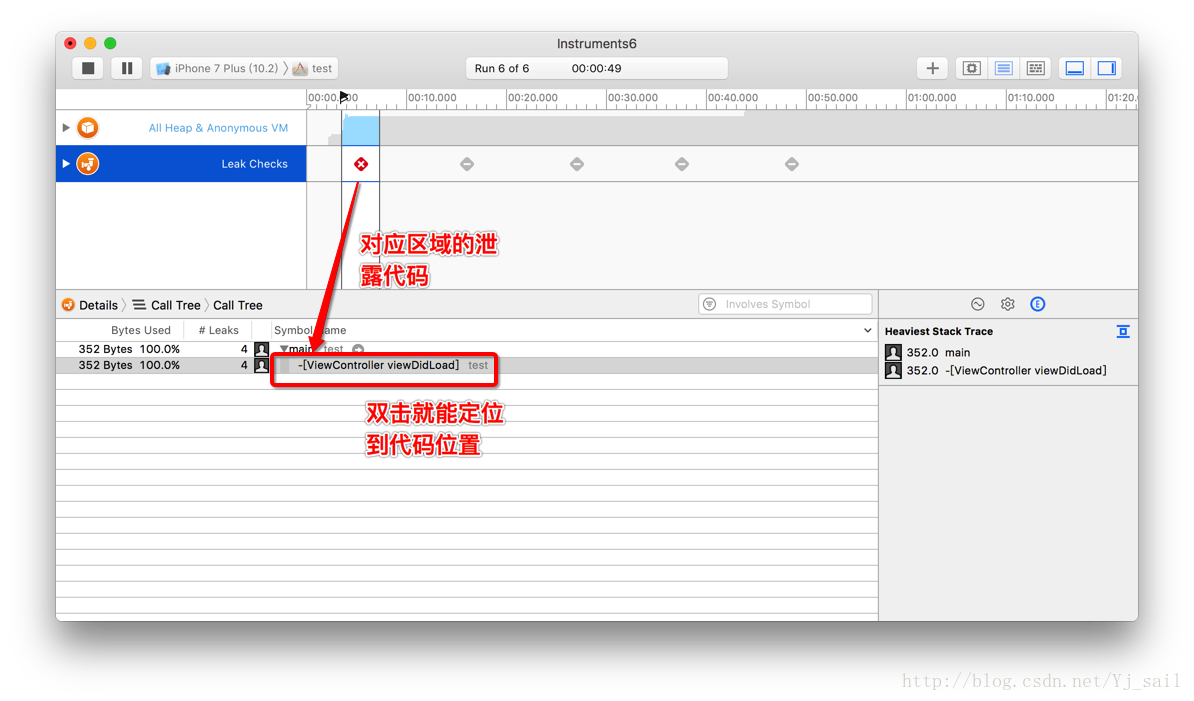
Task: Click the user icon beside main stack frame
Action: pyautogui.click(x=893, y=352)
